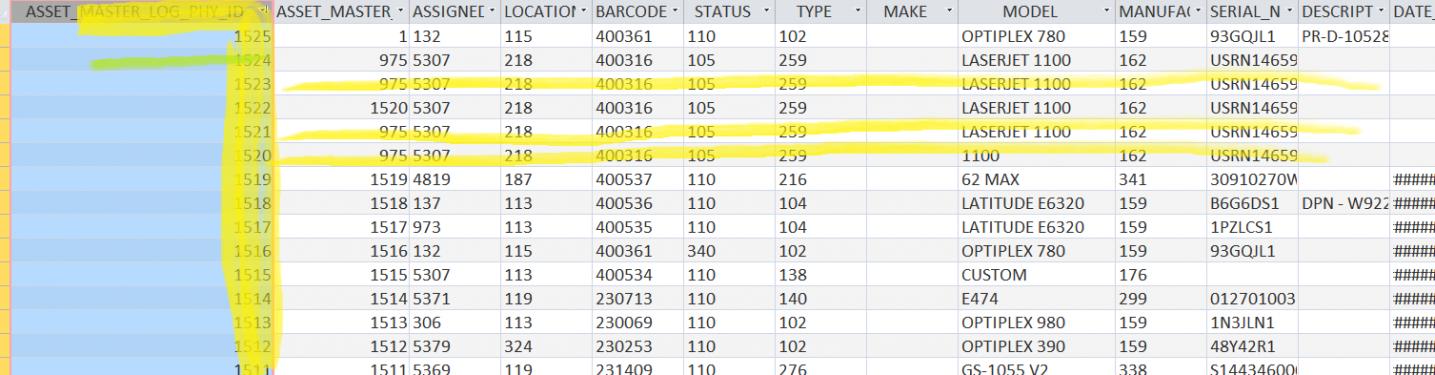1435x375 pixels.
Task: Click the log ID cell 1513
Action: [x=142, y=322]
